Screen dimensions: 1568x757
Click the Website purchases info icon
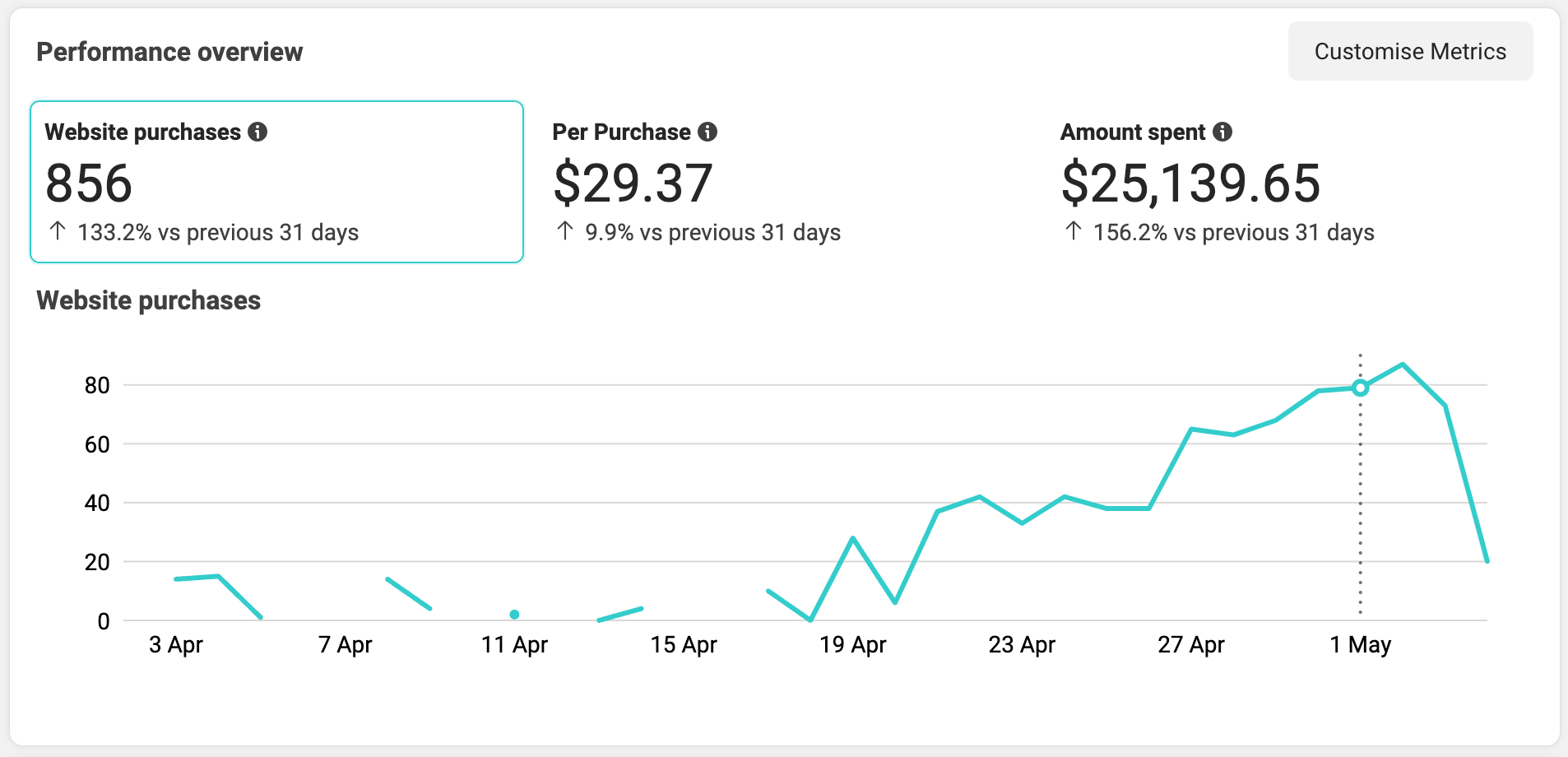(x=257, y=132)
